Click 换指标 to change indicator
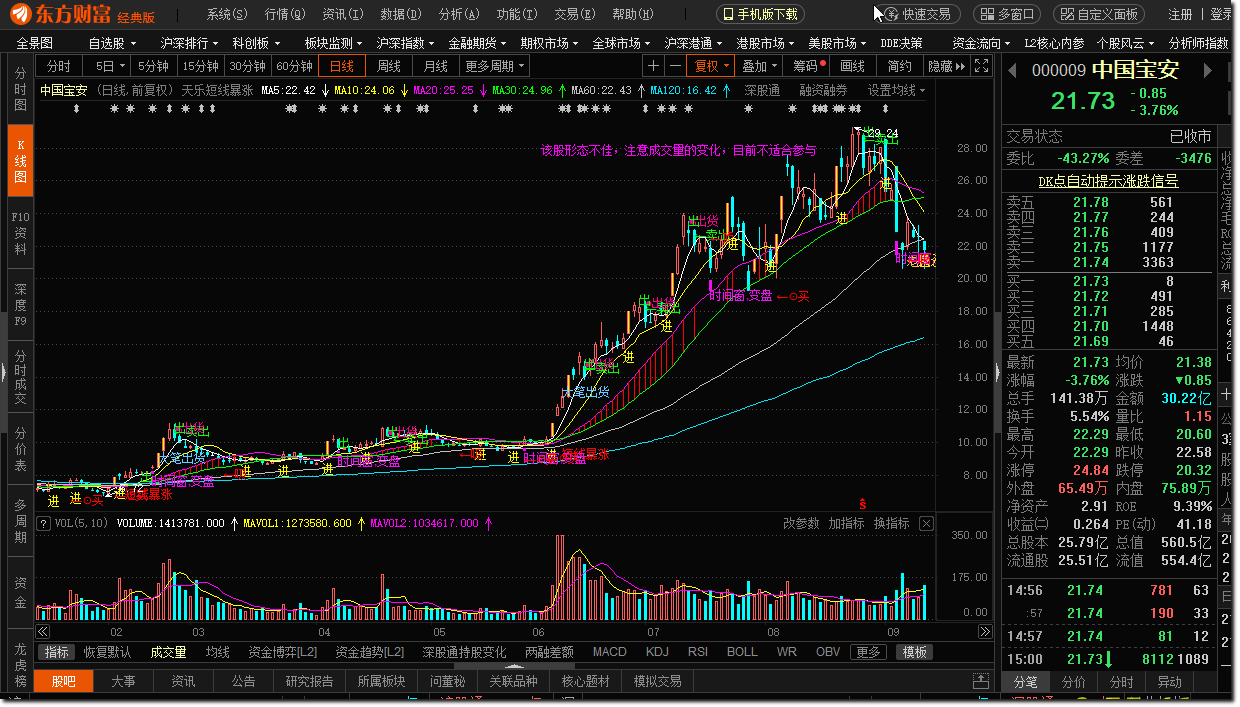1240x707 pixels. pos(891,523)
